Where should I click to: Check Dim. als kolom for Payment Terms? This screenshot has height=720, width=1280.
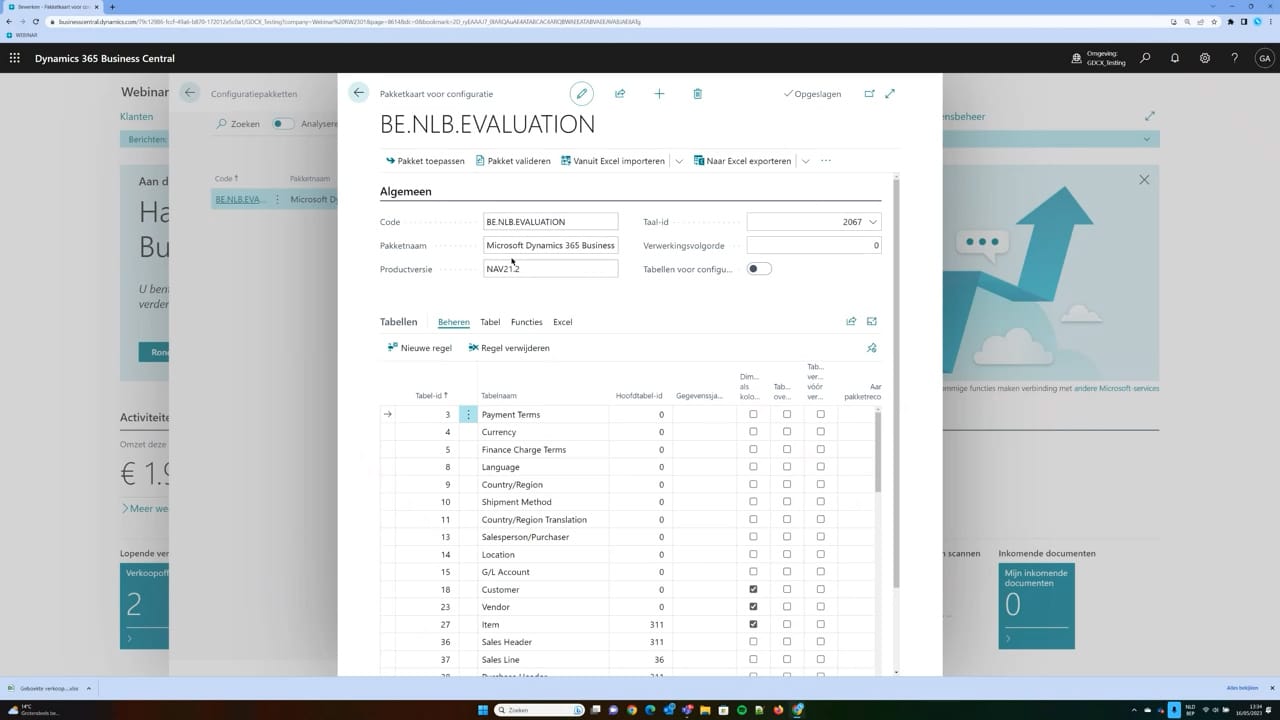753,414
